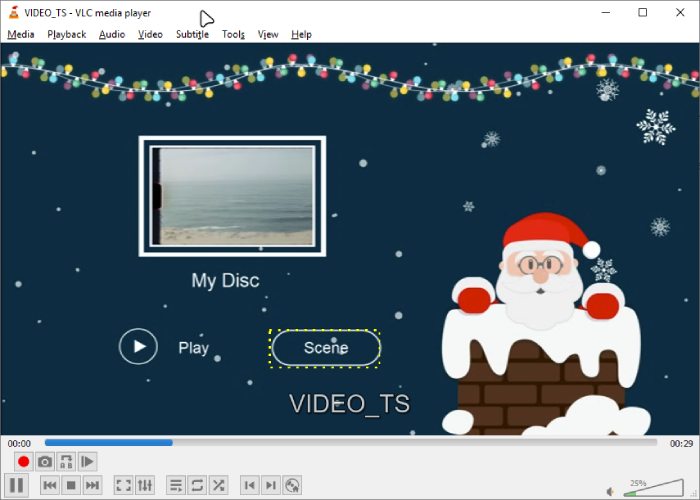
Task: Mute audio with the speaker icon
Action: tap(611, 491)
